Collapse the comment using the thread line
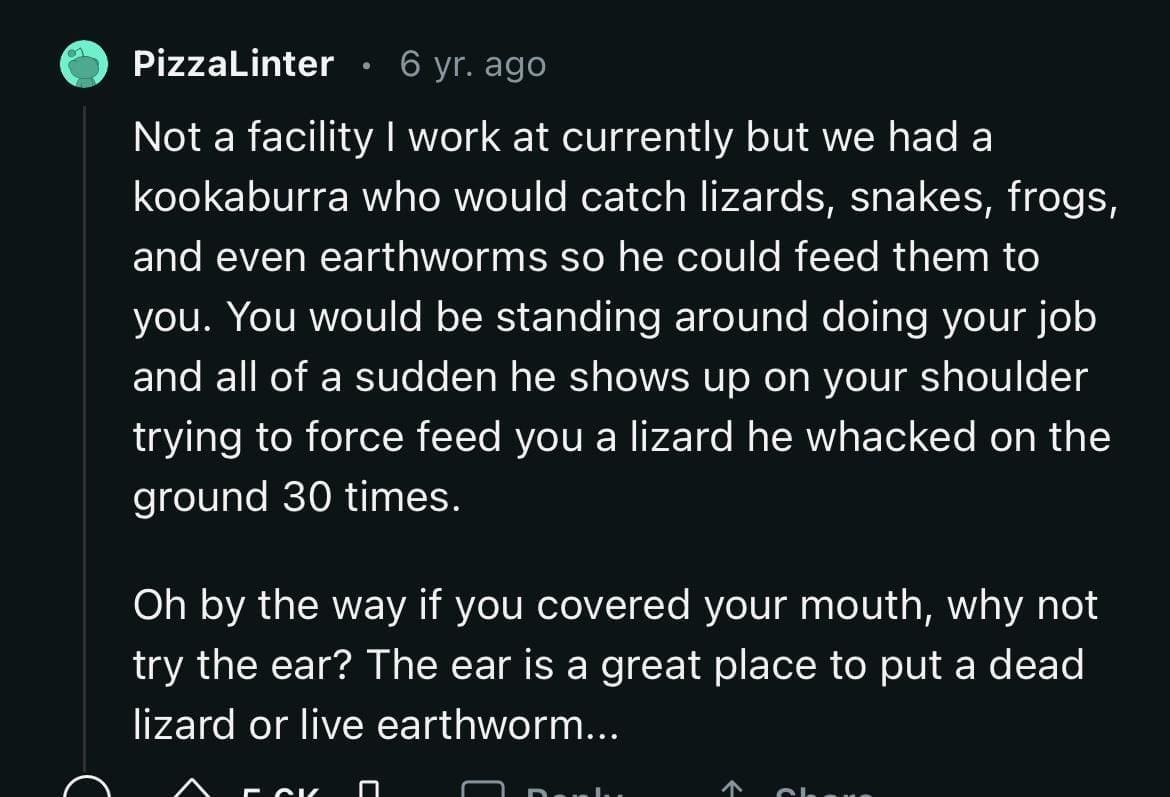1170x797 pixels. (x=85, y=430)
